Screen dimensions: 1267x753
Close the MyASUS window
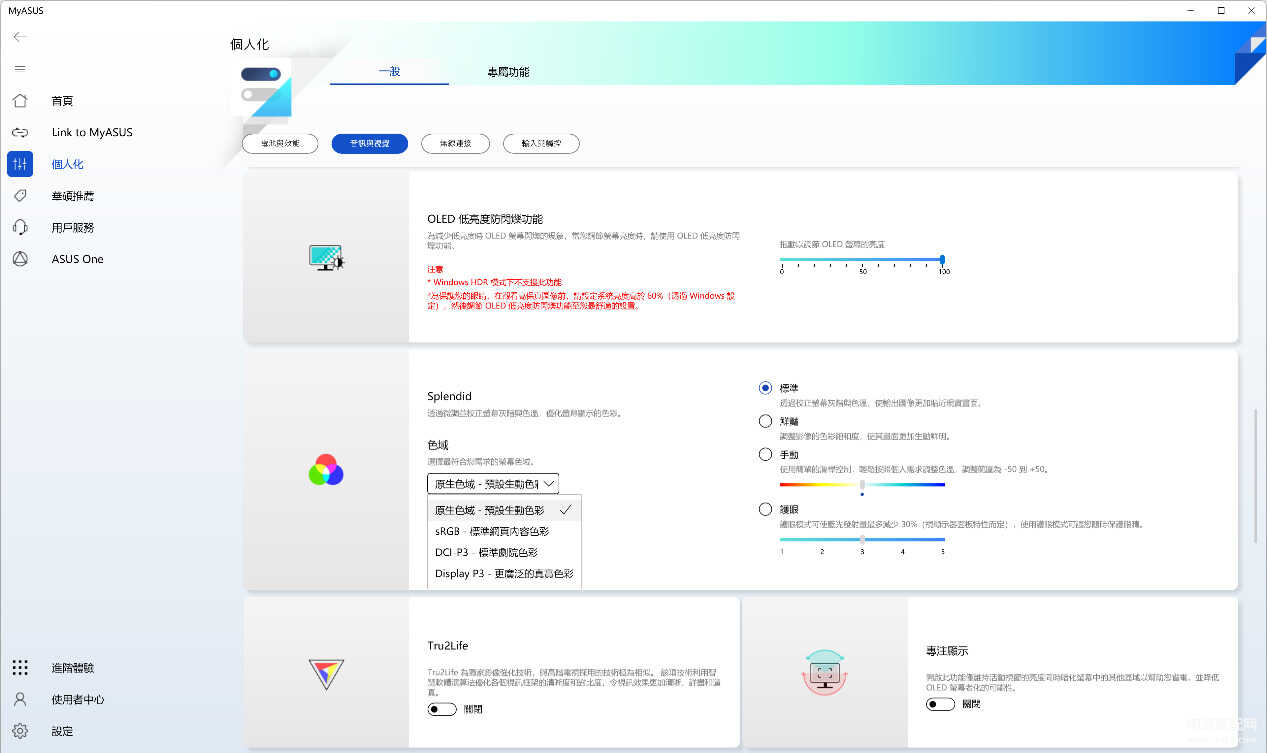click(x=1249, y=10)
